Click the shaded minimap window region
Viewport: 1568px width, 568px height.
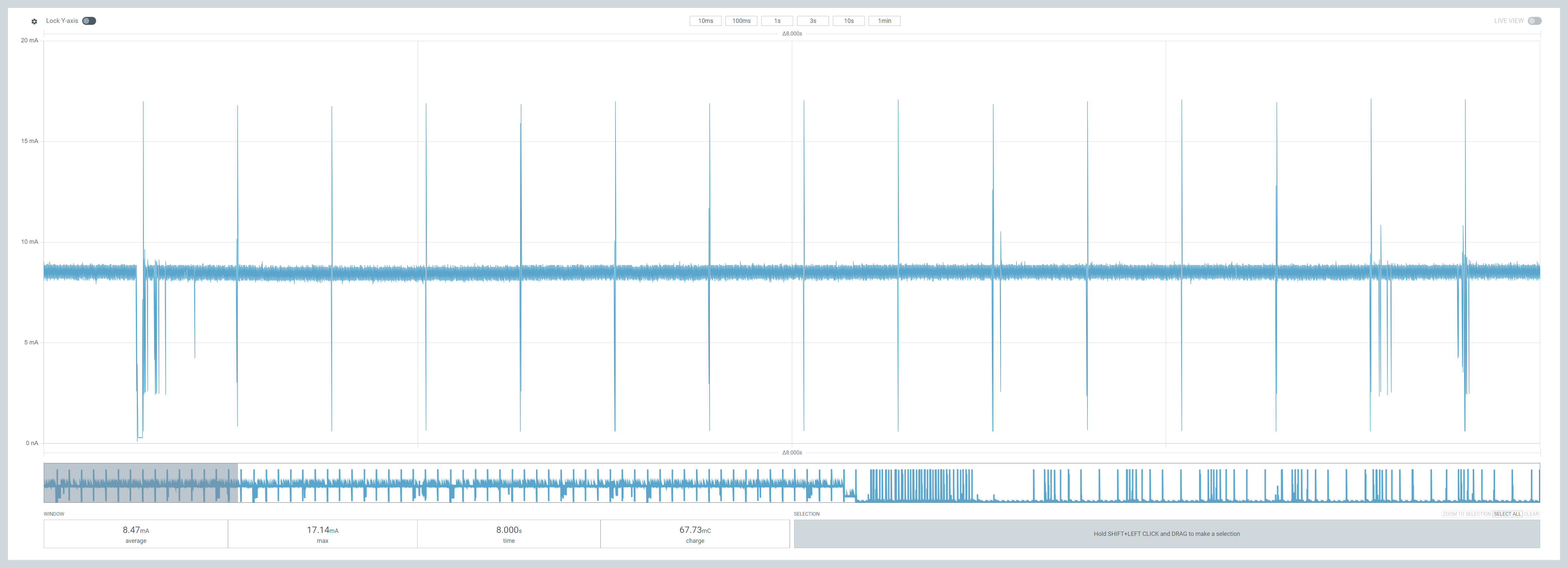(x=141, y=483)
